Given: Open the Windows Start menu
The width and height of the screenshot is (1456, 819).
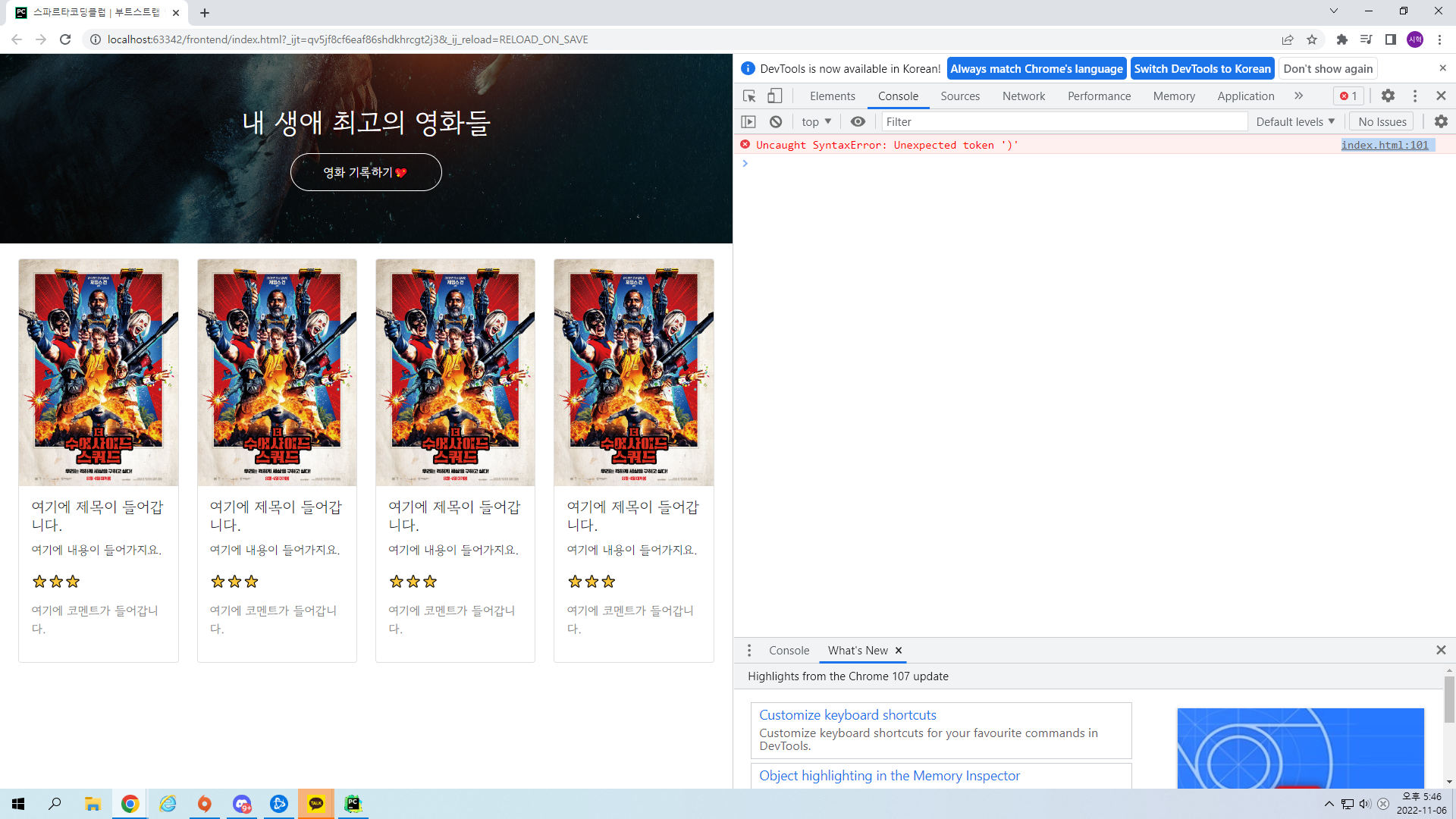Looking at the screenshot, I should coord(18,804).
